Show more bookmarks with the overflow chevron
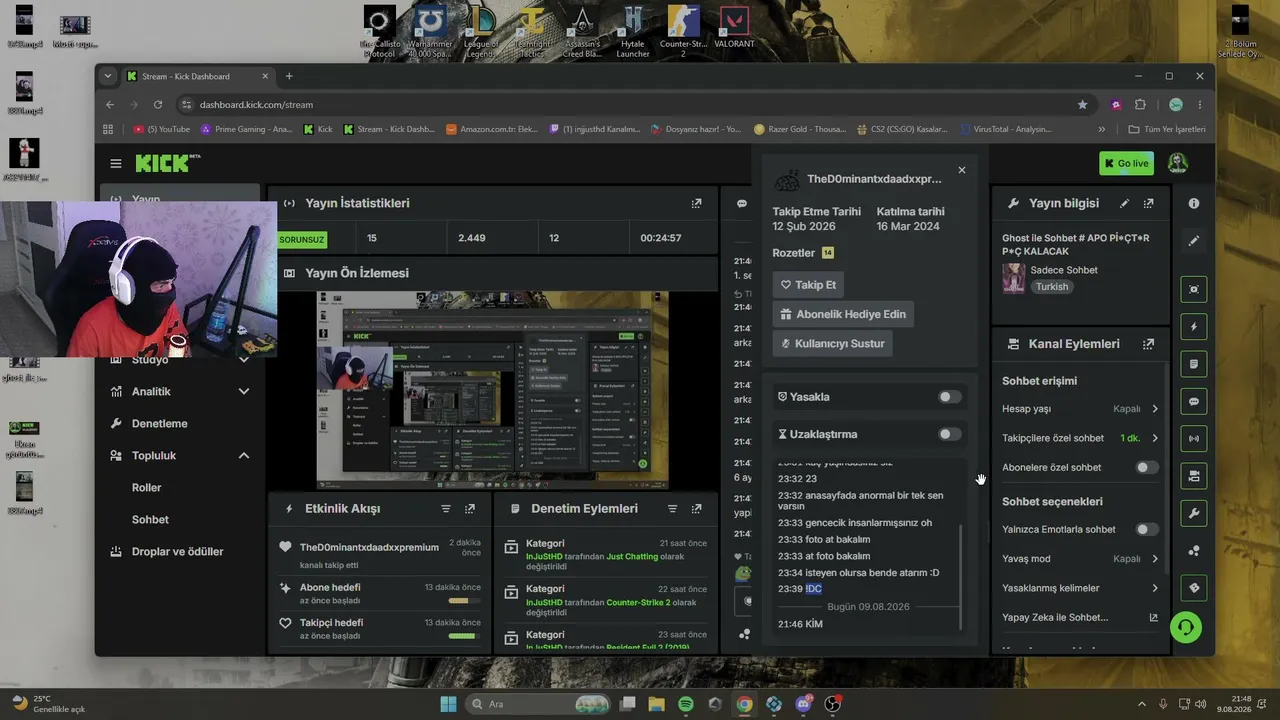 pos(1102,129)
